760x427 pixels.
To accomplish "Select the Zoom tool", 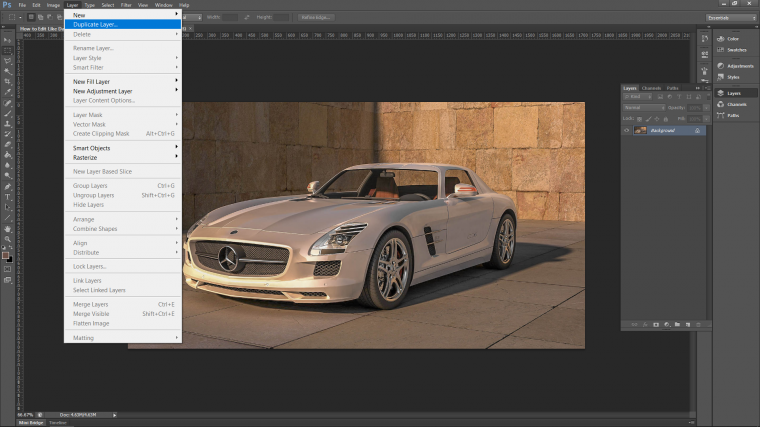I will pos(7,239).
